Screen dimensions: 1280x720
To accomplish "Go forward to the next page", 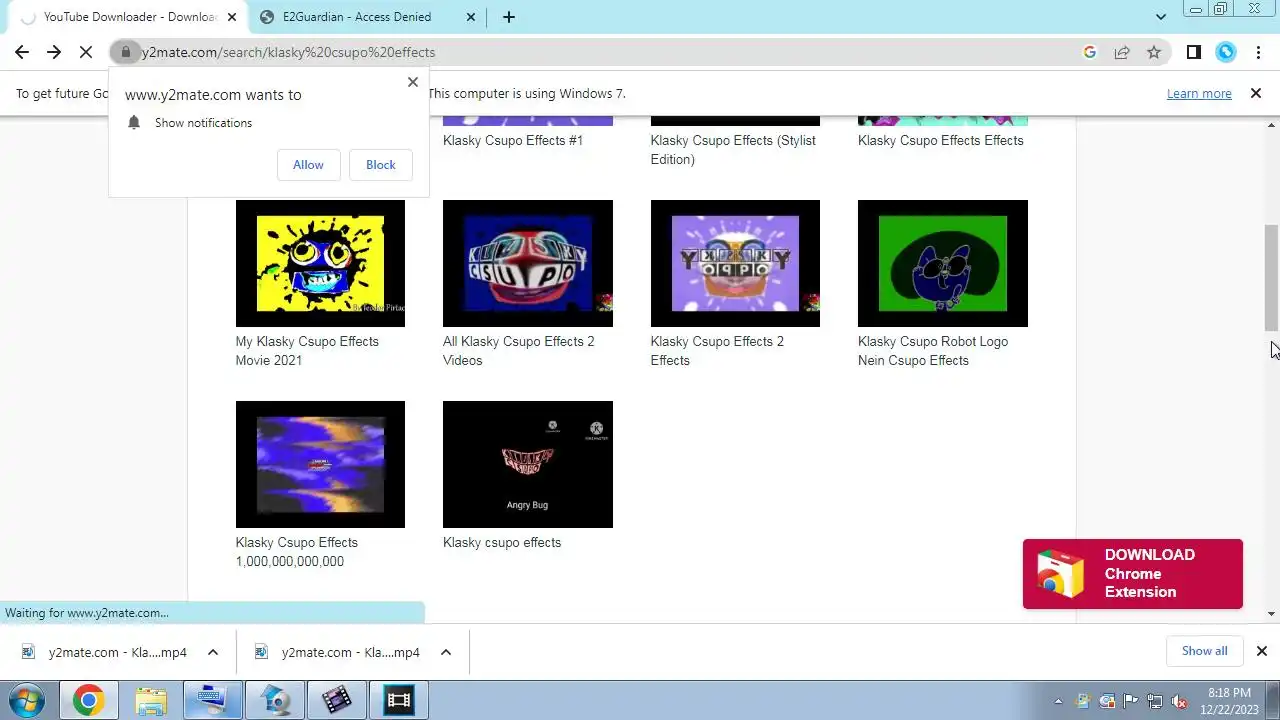I will [x=54, y=52].
